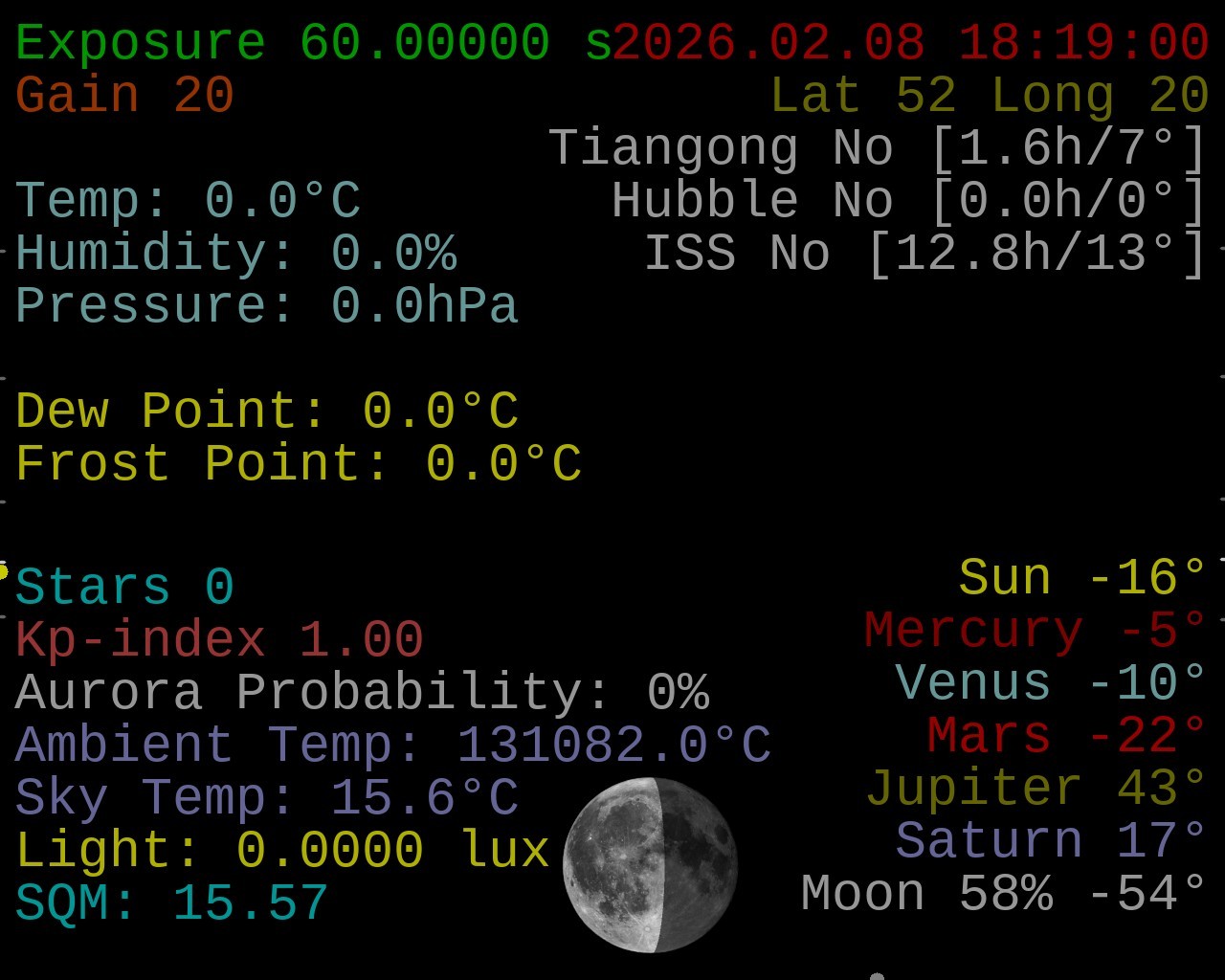Select the Aurora Probability text
1225x980 pixels.
point(362,692)
